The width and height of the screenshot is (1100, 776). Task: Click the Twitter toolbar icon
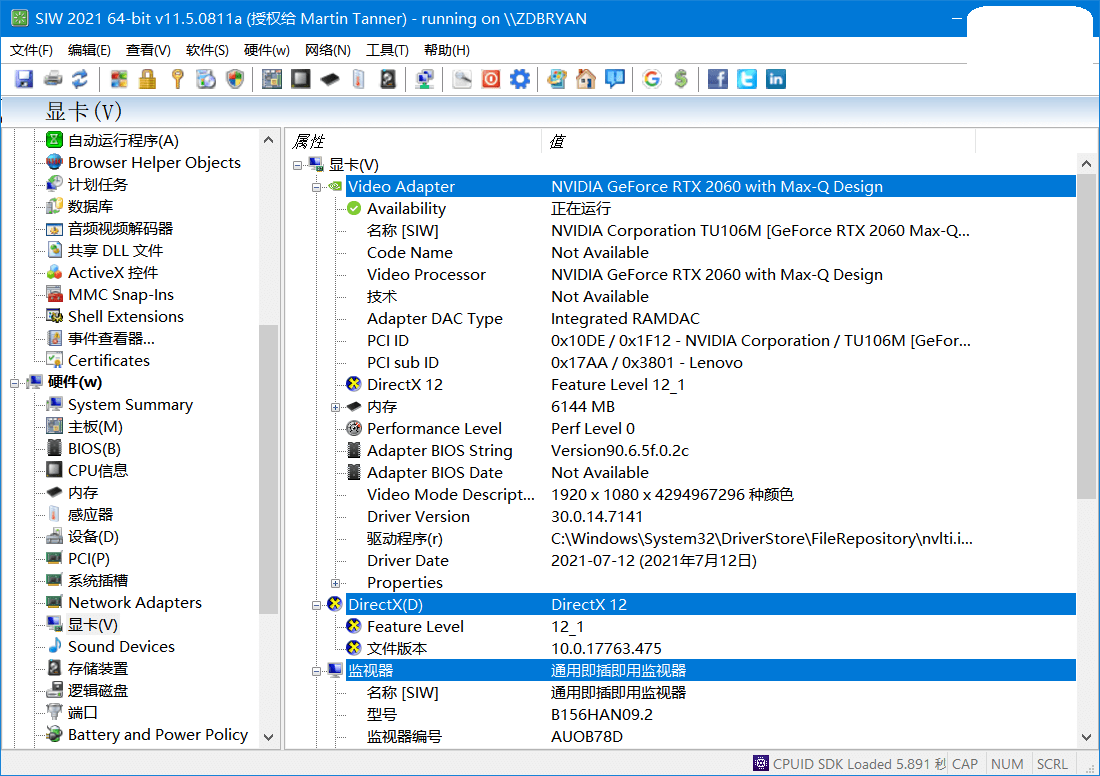[746, 79]
